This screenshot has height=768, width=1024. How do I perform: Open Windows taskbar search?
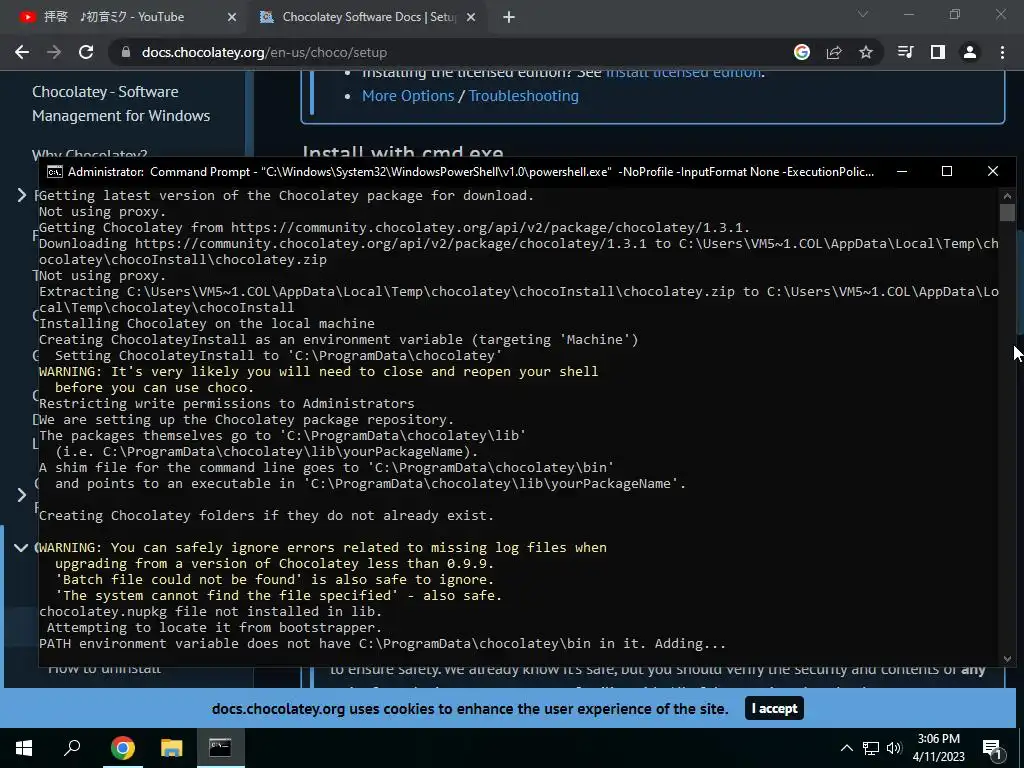coord(72,748)
